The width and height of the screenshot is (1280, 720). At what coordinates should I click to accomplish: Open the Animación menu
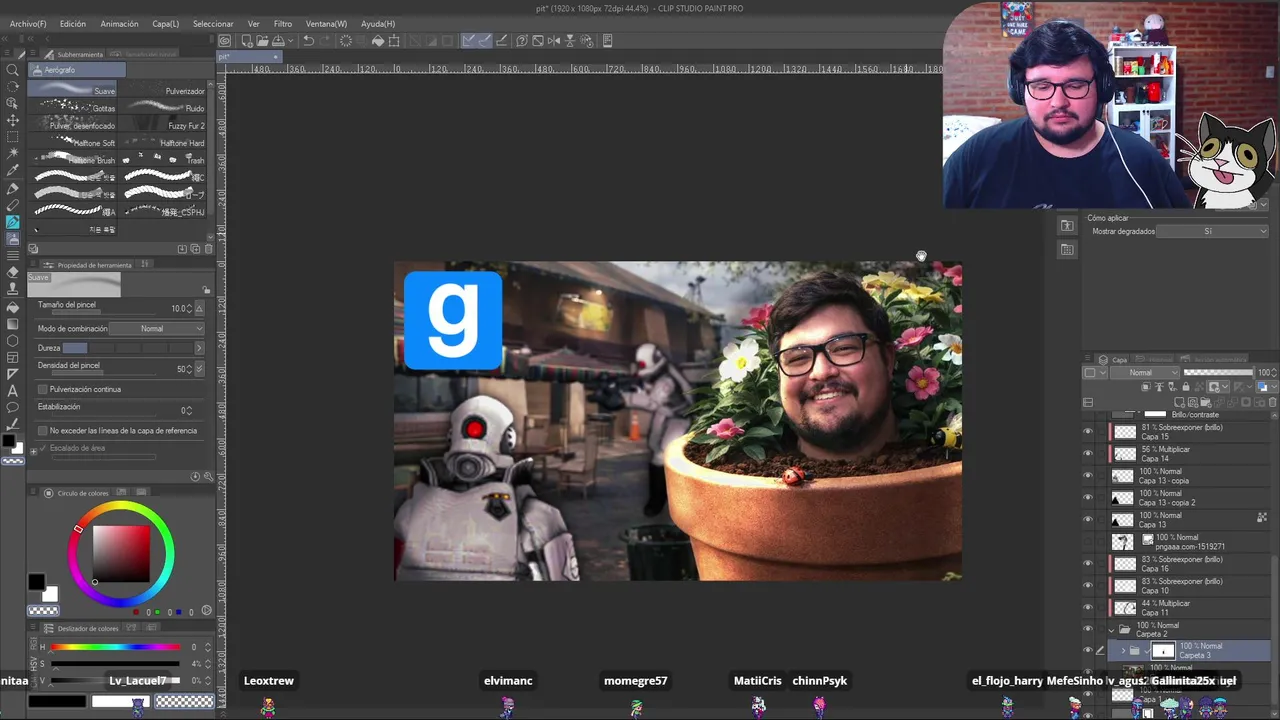tap(120, 24)
